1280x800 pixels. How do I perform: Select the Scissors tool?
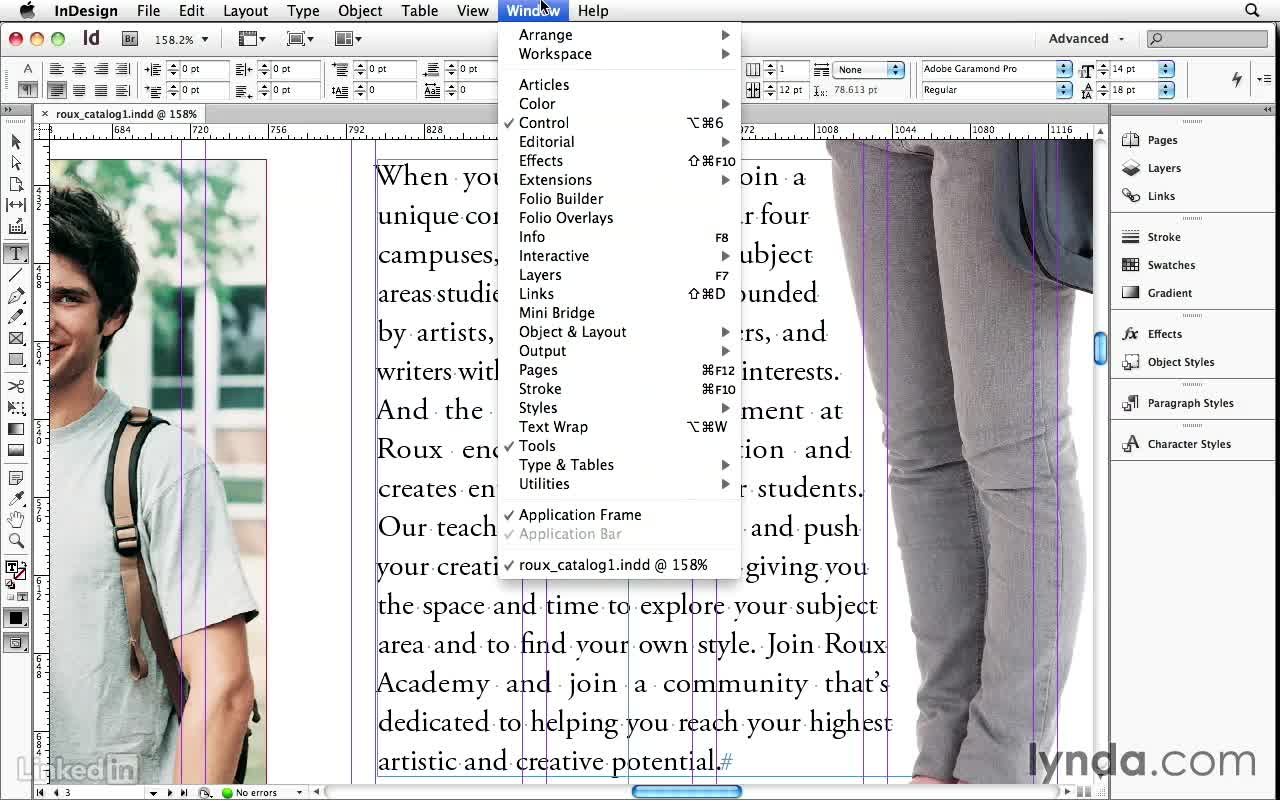click(16, 386)
